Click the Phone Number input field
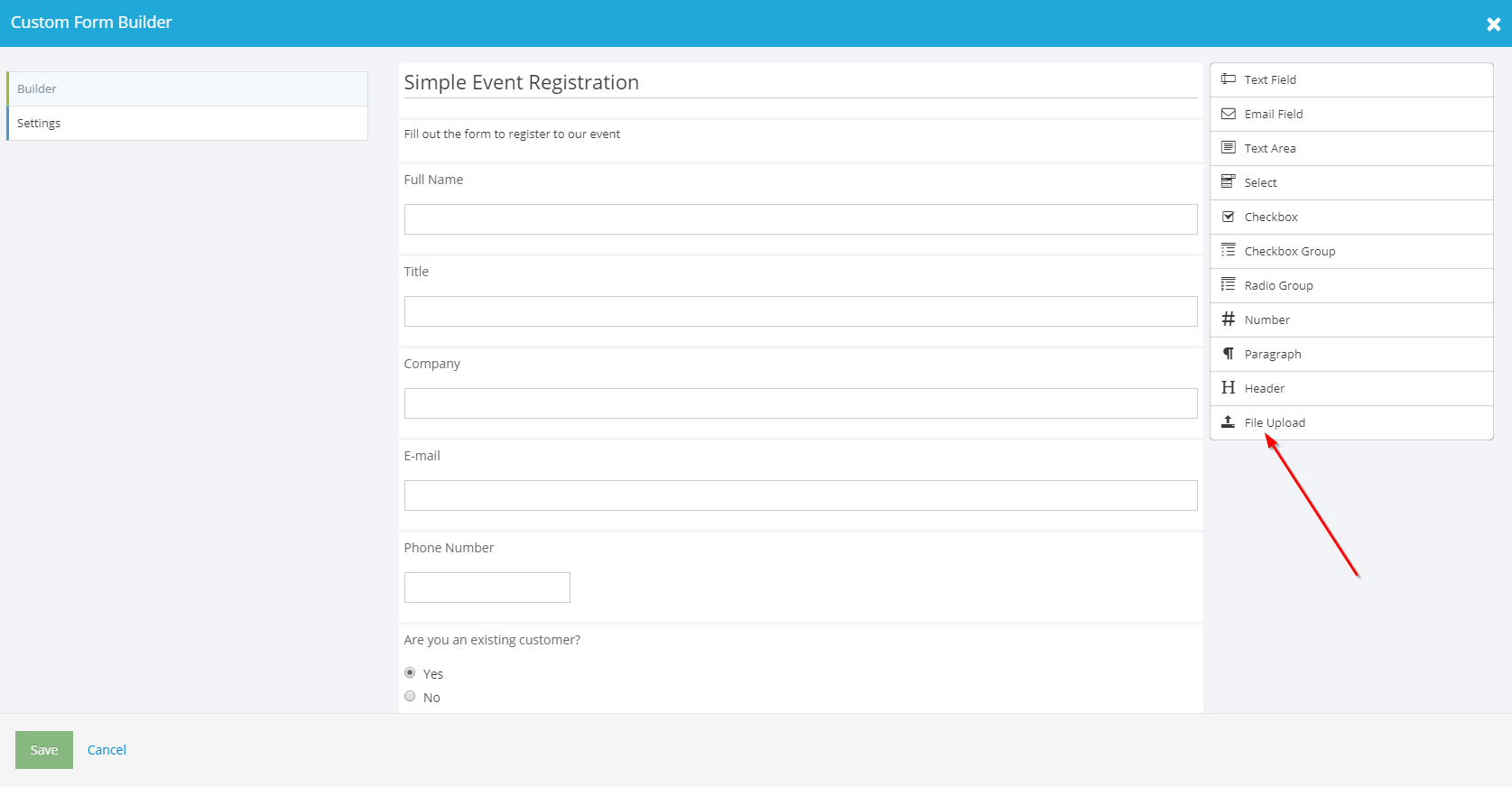 point(487,588)
